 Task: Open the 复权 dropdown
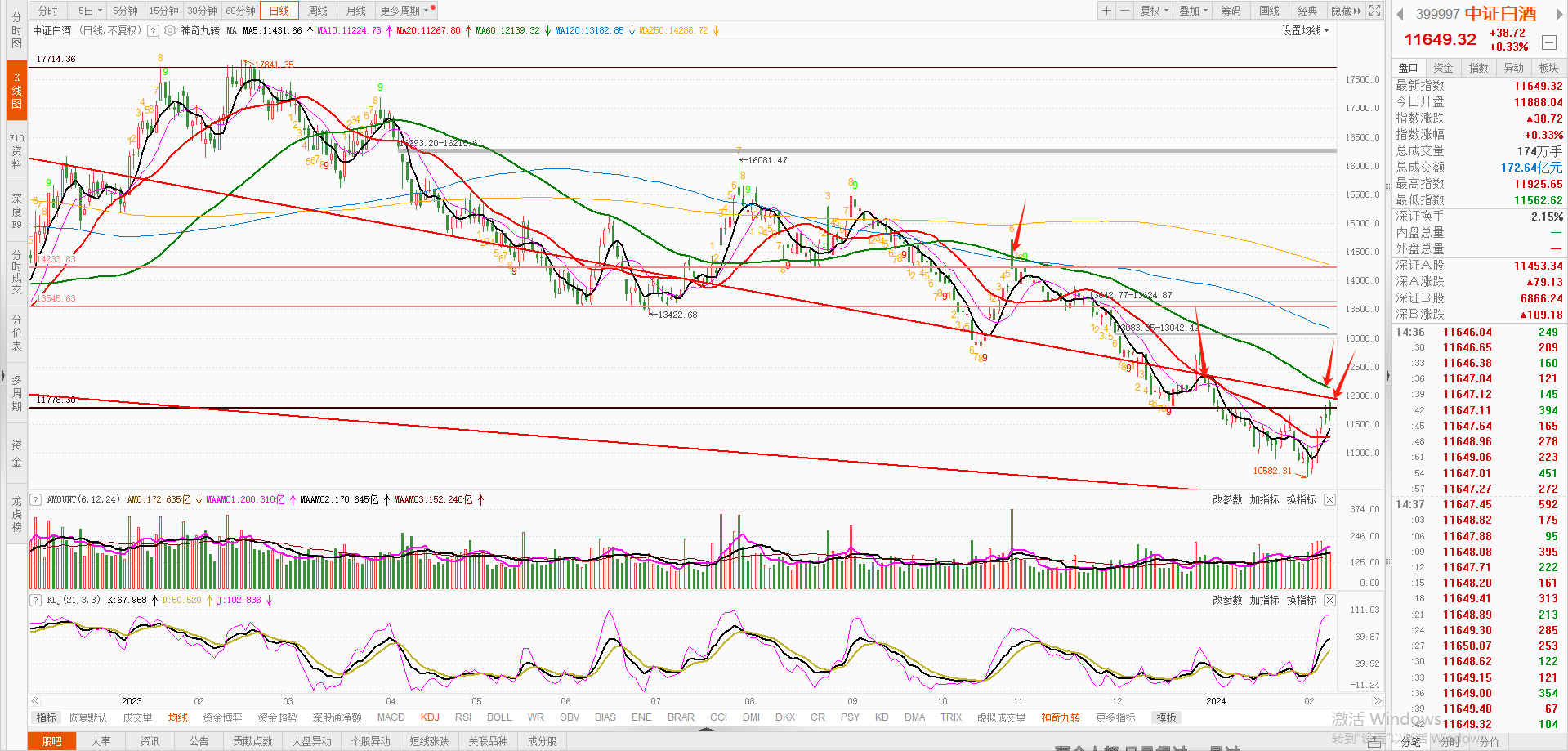(1154, 11)
